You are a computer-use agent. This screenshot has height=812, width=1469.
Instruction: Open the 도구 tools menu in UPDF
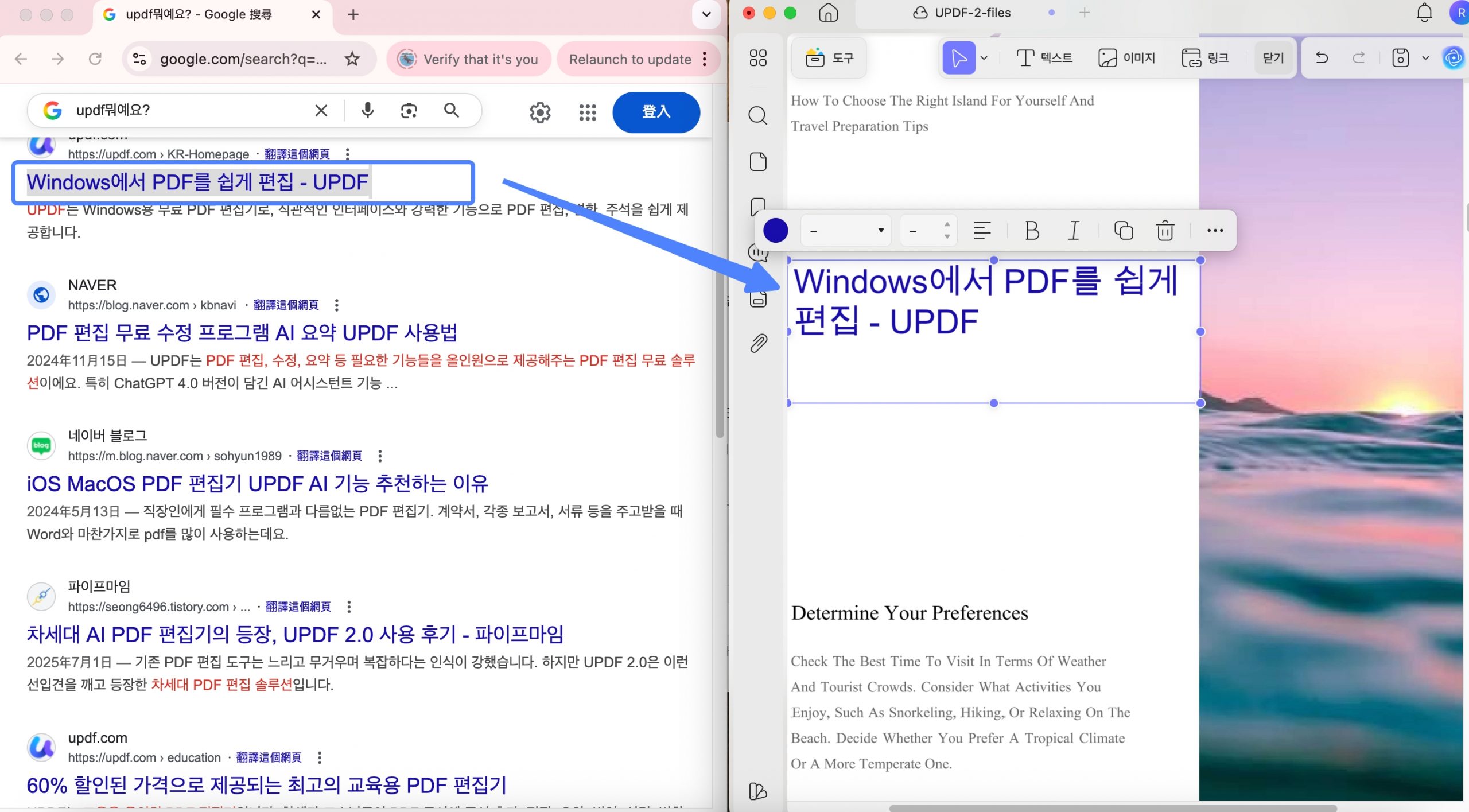(829, 58)
